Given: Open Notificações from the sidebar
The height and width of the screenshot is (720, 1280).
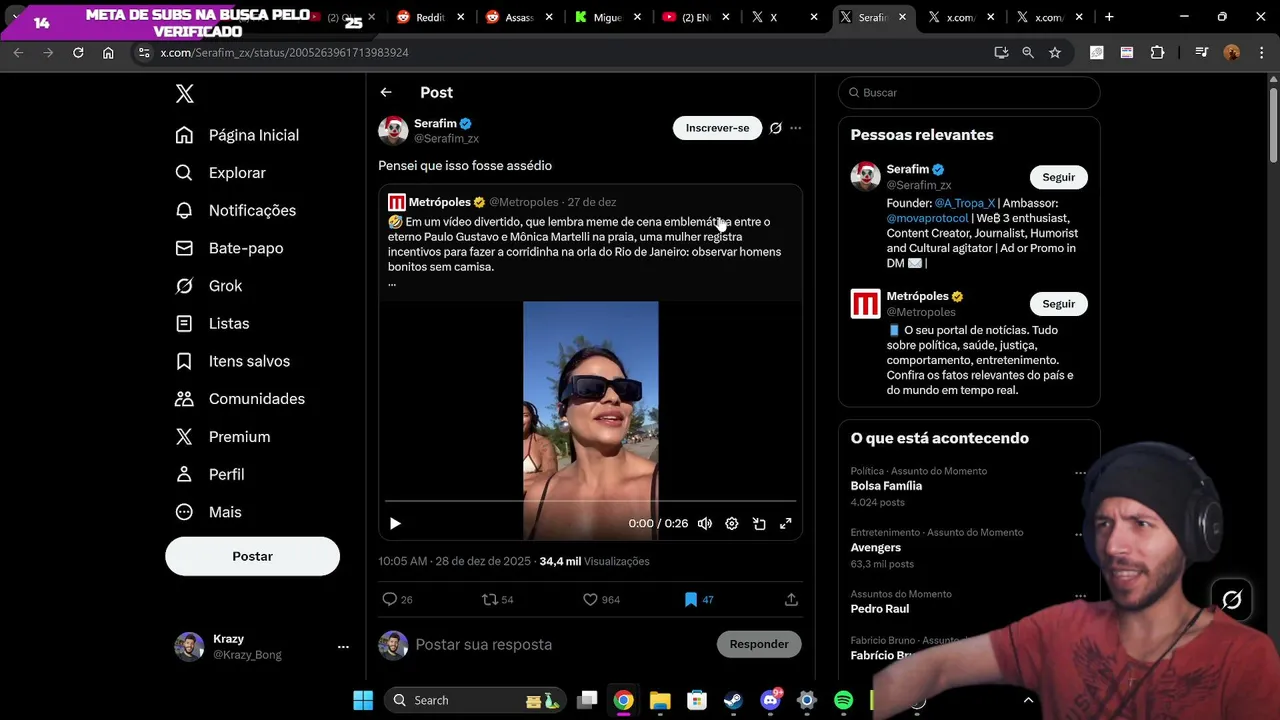Looking at the screenshot, I should click(x=236, y=210).
